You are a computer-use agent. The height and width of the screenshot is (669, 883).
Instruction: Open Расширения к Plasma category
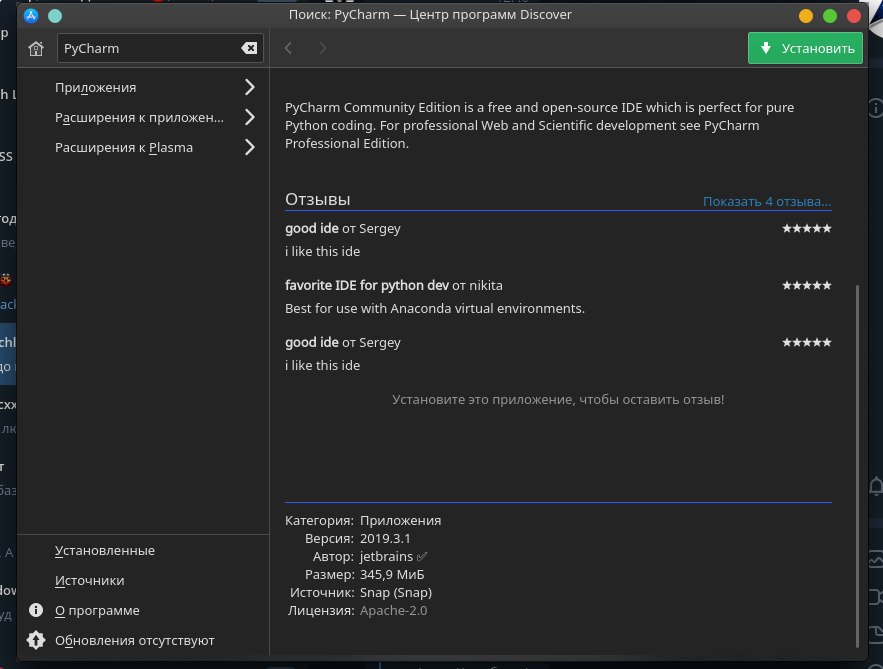pos(144,148)
